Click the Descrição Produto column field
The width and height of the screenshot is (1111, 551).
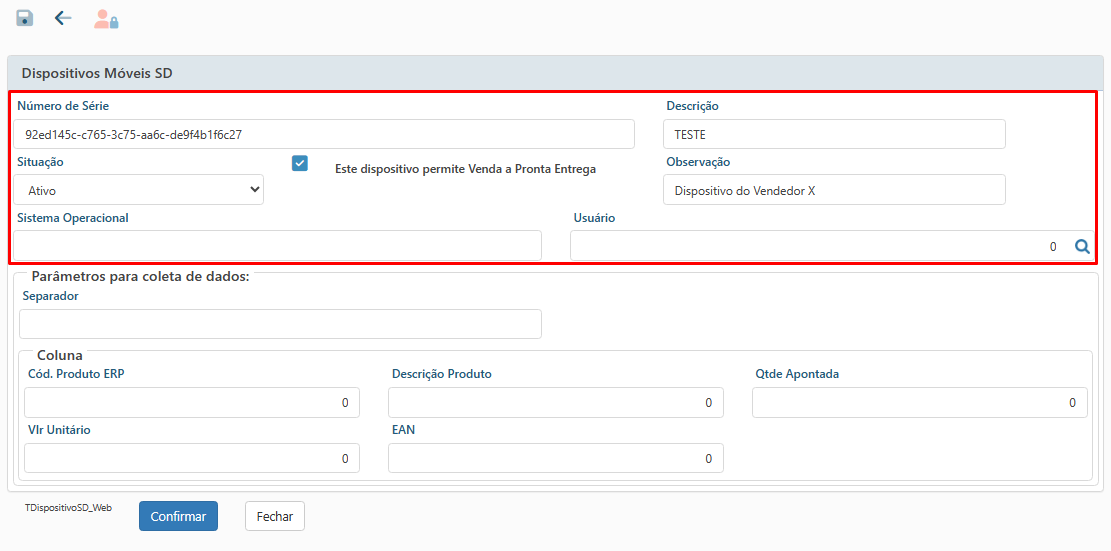point(556,402)
